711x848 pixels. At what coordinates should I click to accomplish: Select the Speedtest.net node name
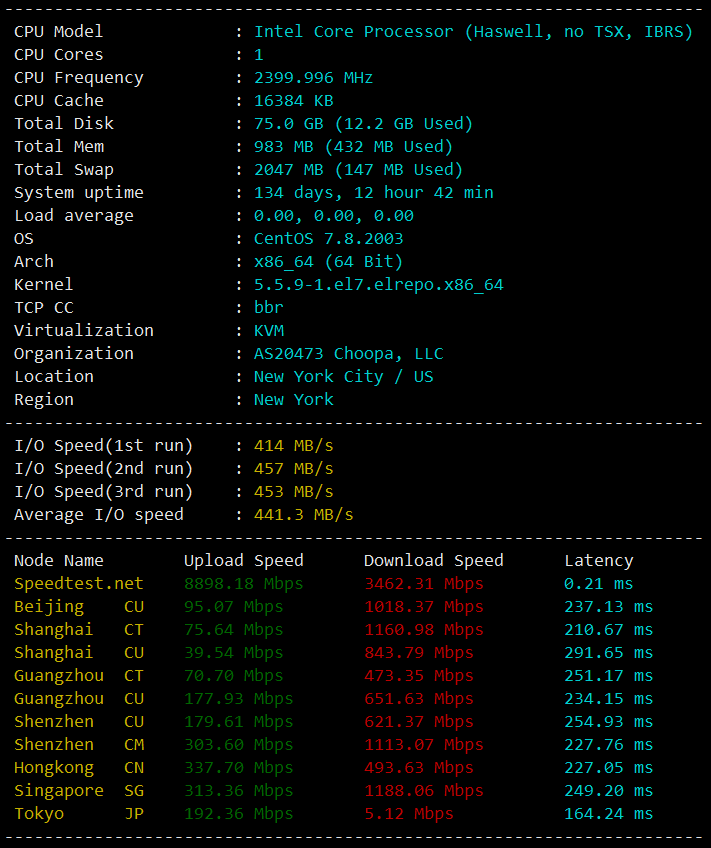point(79,584)
